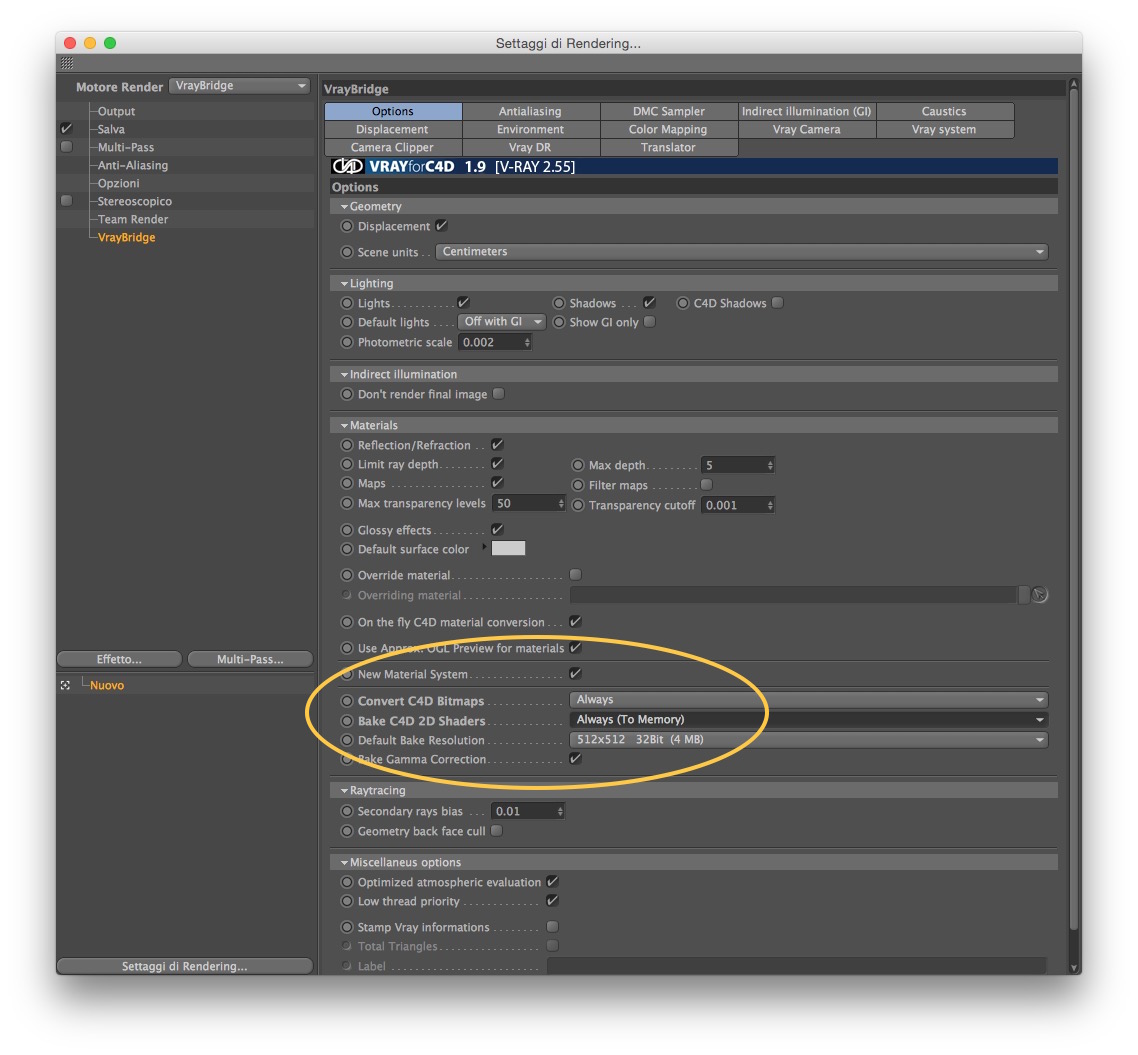The width and height of the screenshot is (1138, 1055).
Task: Click the animation dot beside Bake C4D 2D Shaders
Action: [x=347, y=721]
